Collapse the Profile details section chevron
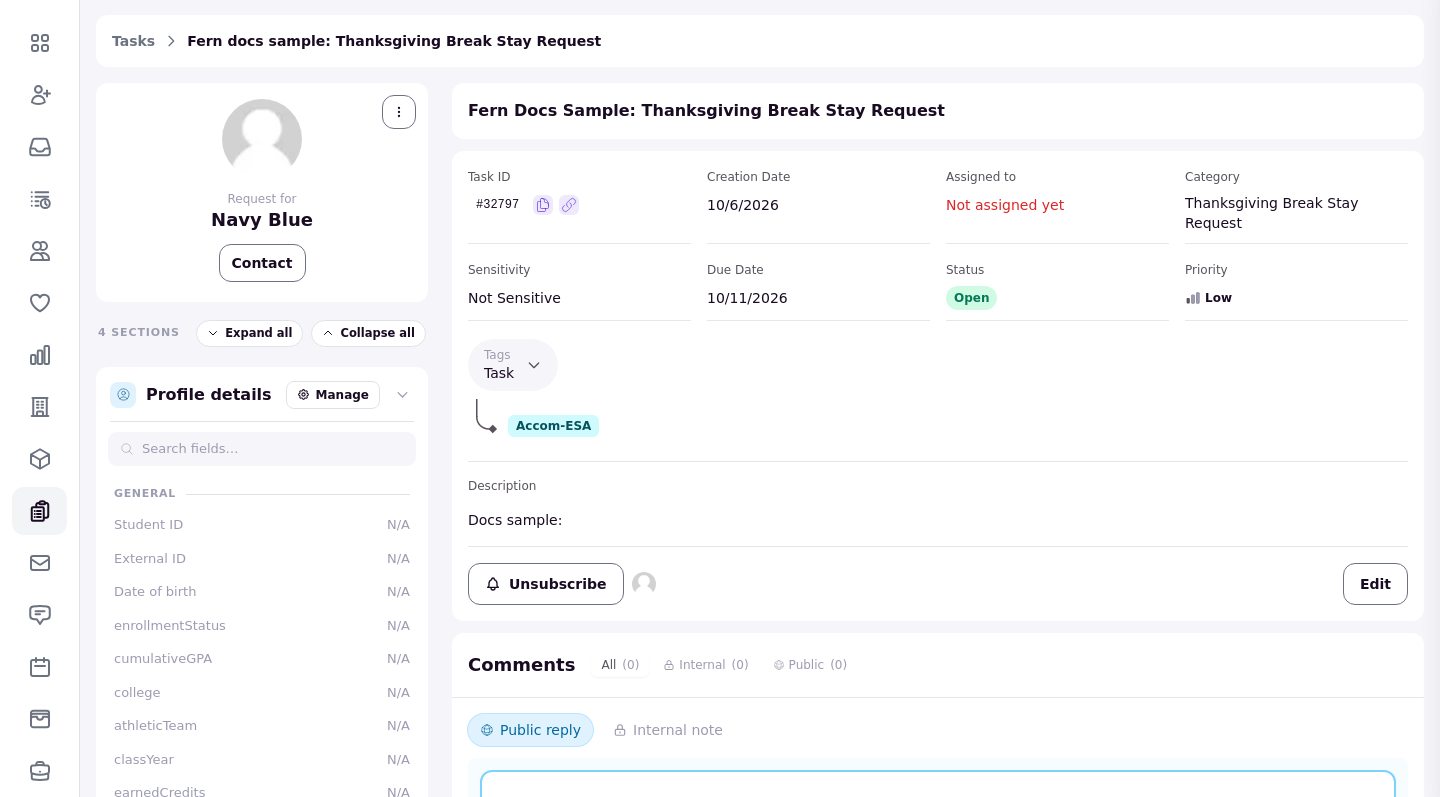The image size is (1440, 797). 402,395
